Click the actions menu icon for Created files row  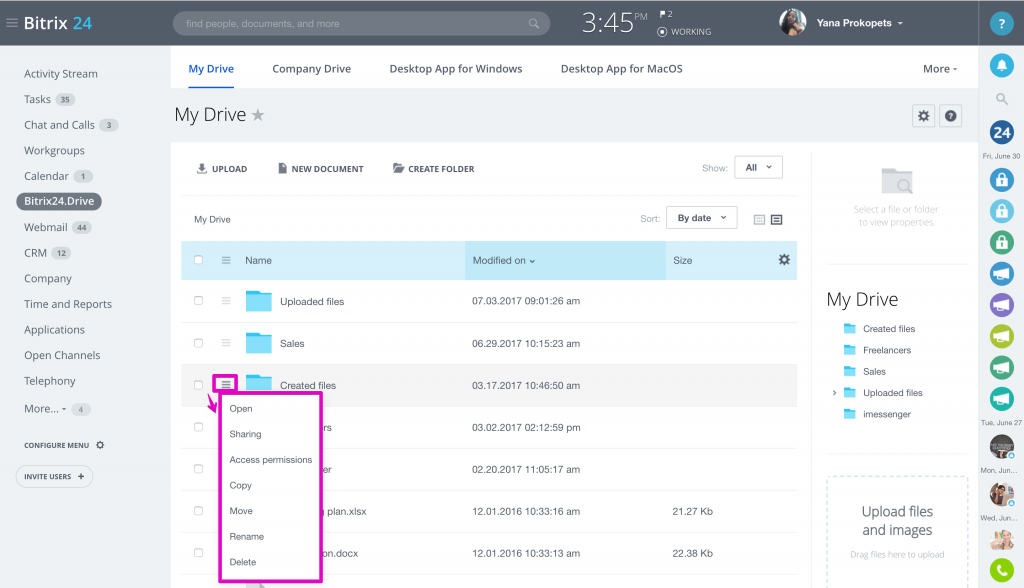click(x=226, y=384)
